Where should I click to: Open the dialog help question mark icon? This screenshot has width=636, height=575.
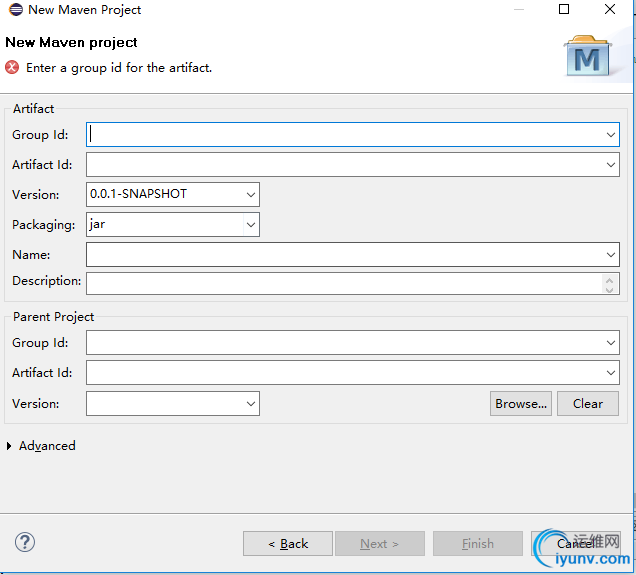click(x=25, y=542)
